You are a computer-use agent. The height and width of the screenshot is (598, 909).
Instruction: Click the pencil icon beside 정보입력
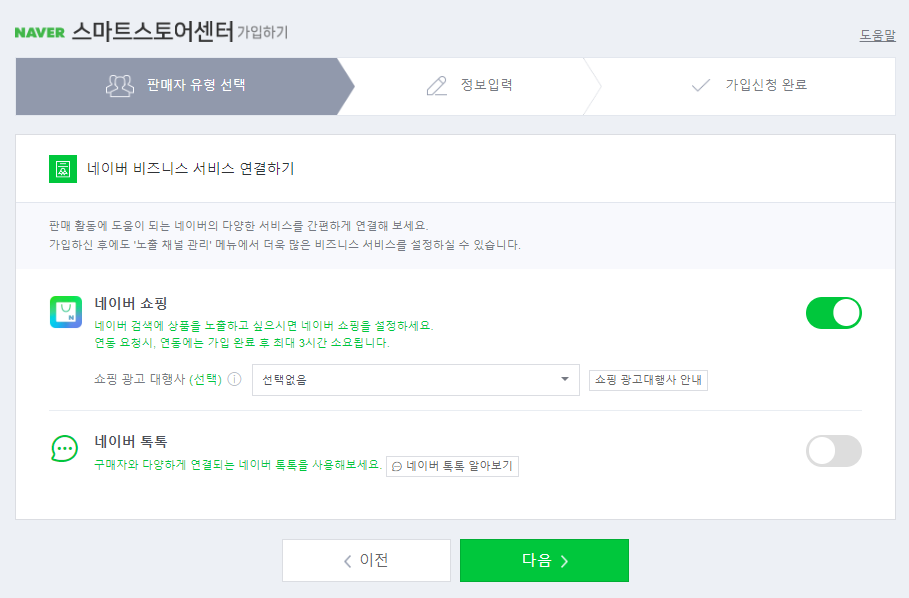[437, 86]
